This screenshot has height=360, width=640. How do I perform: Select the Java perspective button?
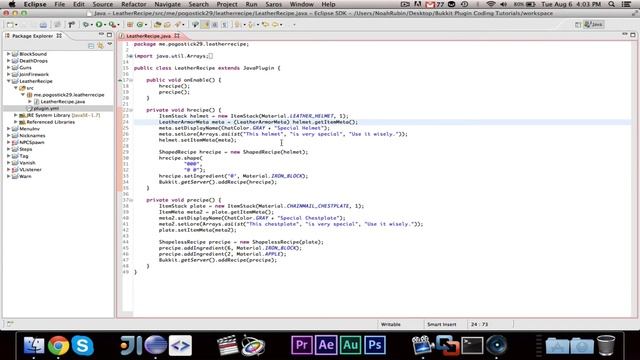point(593,24)
